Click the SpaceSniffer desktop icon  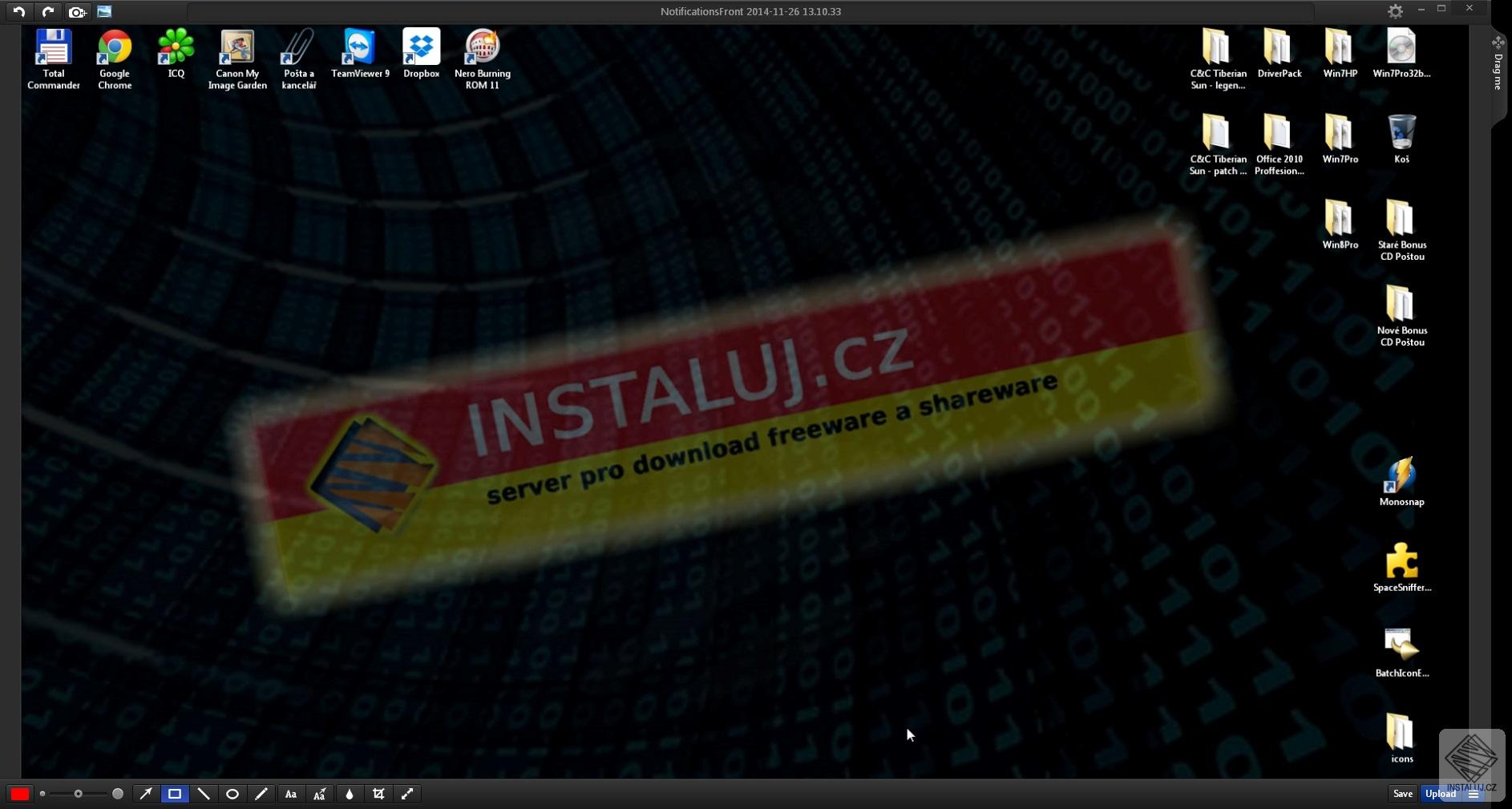(1401, 568)
